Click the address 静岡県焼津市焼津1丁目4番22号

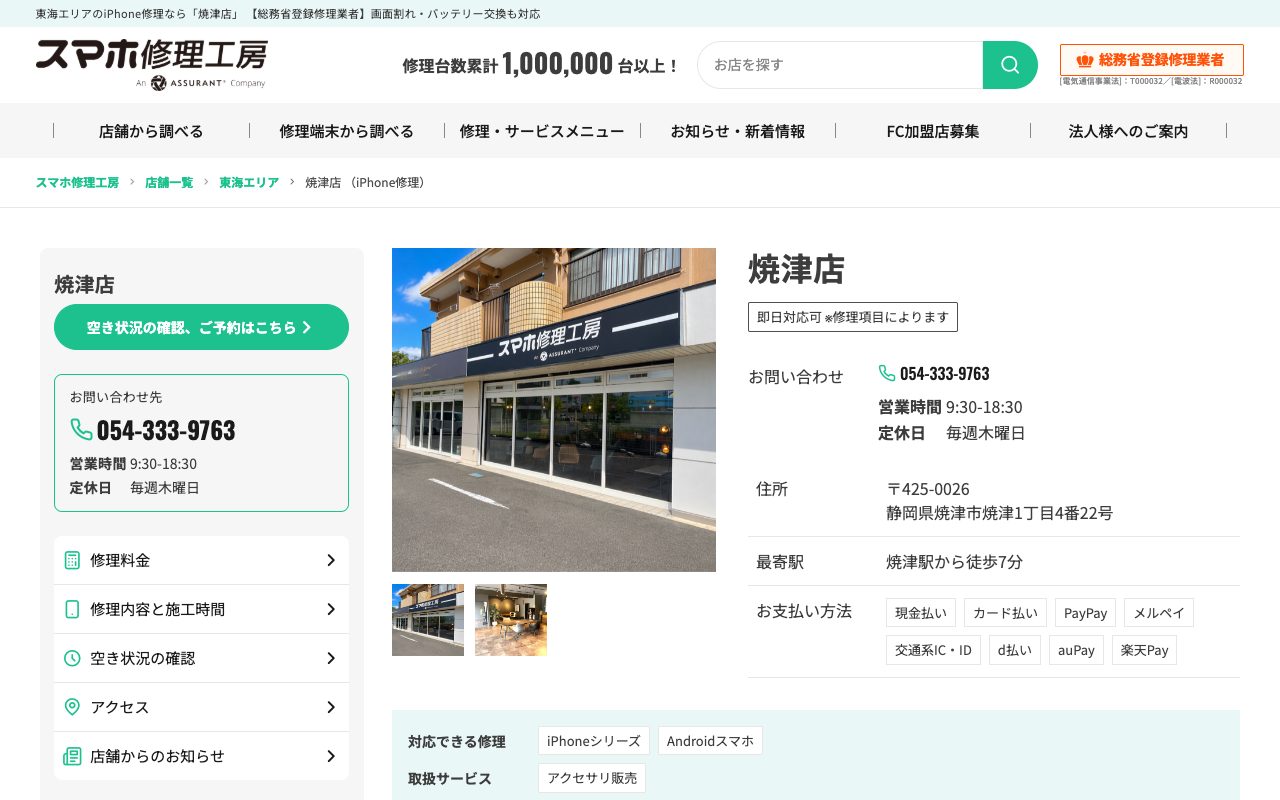coord(999,513)
